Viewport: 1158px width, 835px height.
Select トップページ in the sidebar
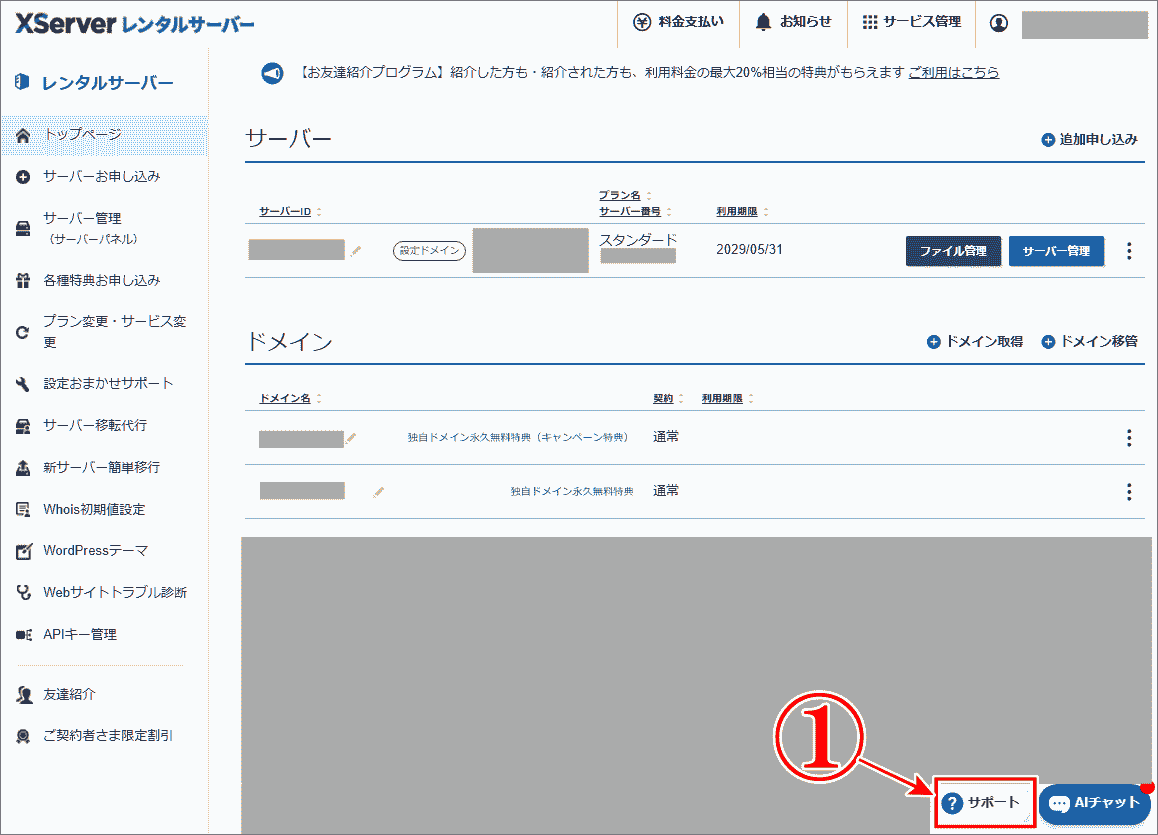point(104,135)
